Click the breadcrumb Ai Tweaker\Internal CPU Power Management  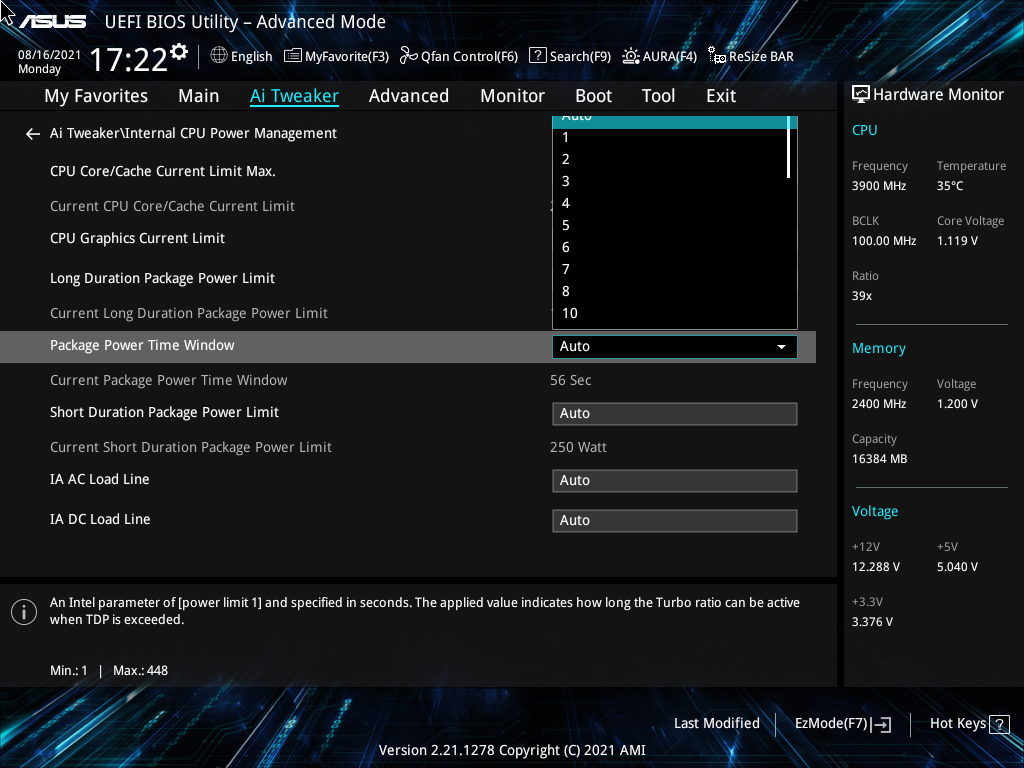(x=193, y=134)
